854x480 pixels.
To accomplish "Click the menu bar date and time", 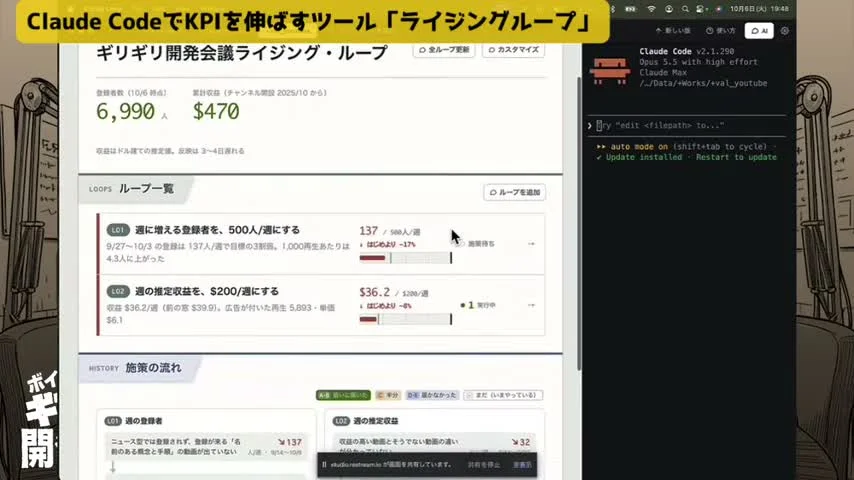I will 759,9.
